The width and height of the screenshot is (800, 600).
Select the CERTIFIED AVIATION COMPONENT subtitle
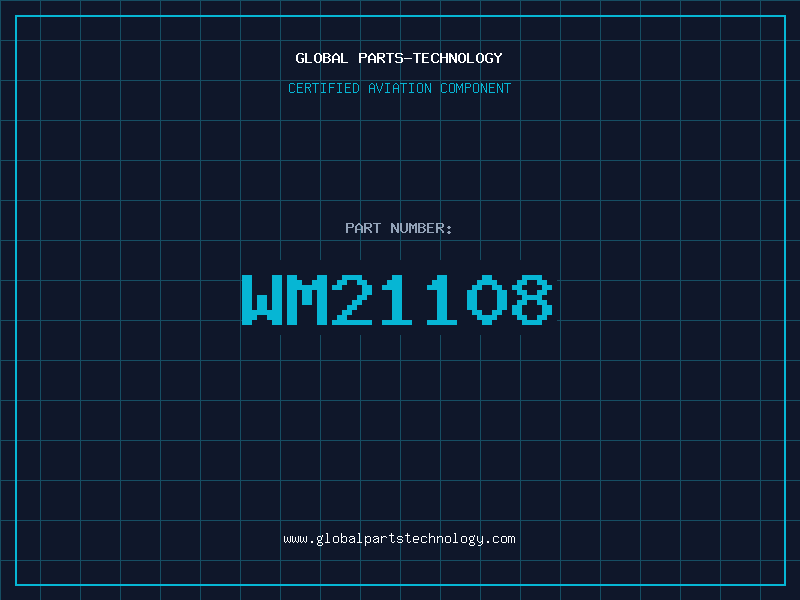(399, 88)
